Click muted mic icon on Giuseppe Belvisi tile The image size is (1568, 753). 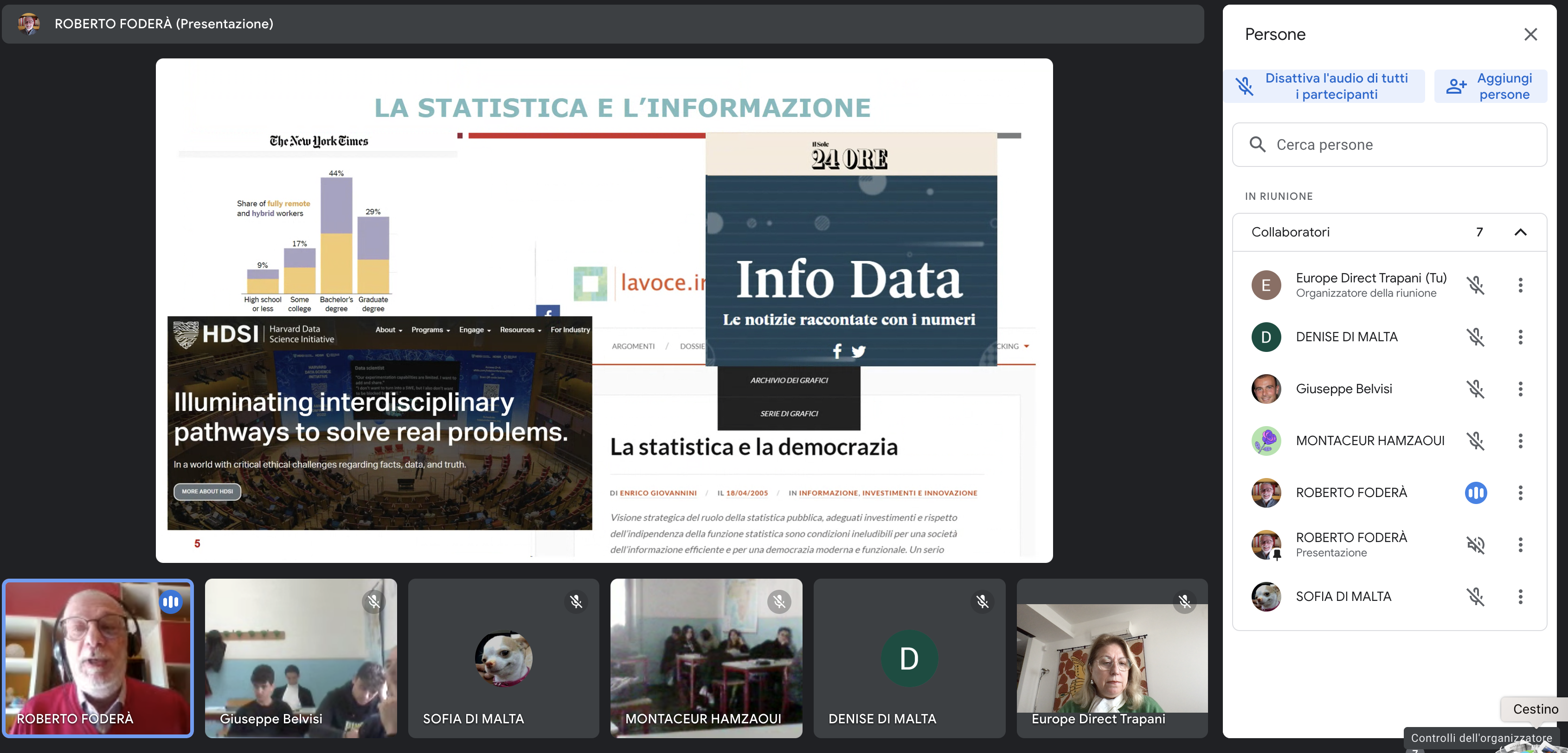coord(374,601)
